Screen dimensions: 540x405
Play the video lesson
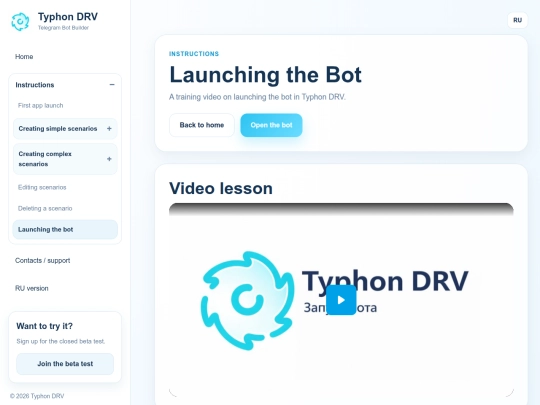341,300
